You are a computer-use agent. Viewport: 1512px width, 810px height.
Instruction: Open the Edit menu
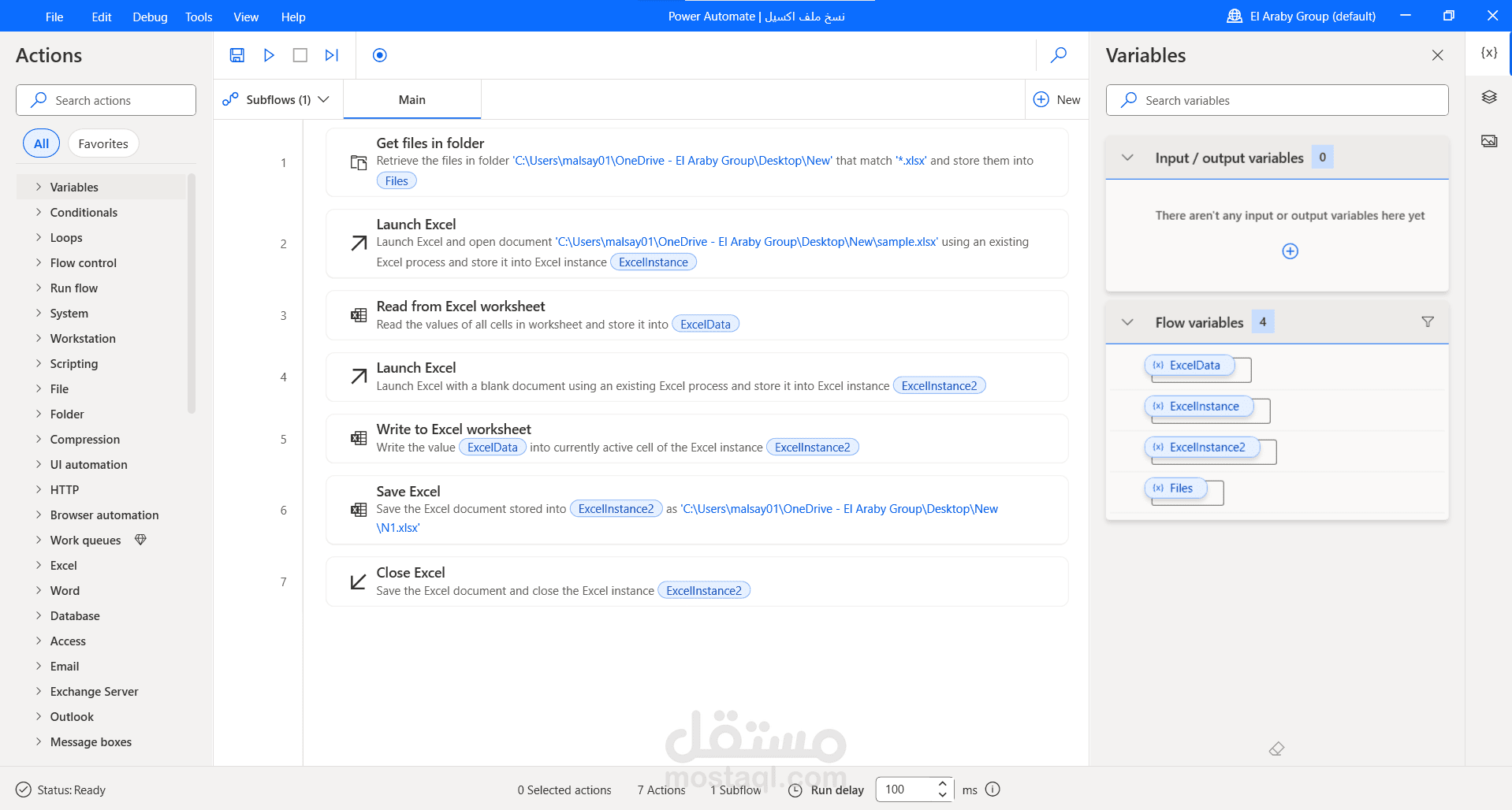[x=102, y=17]
